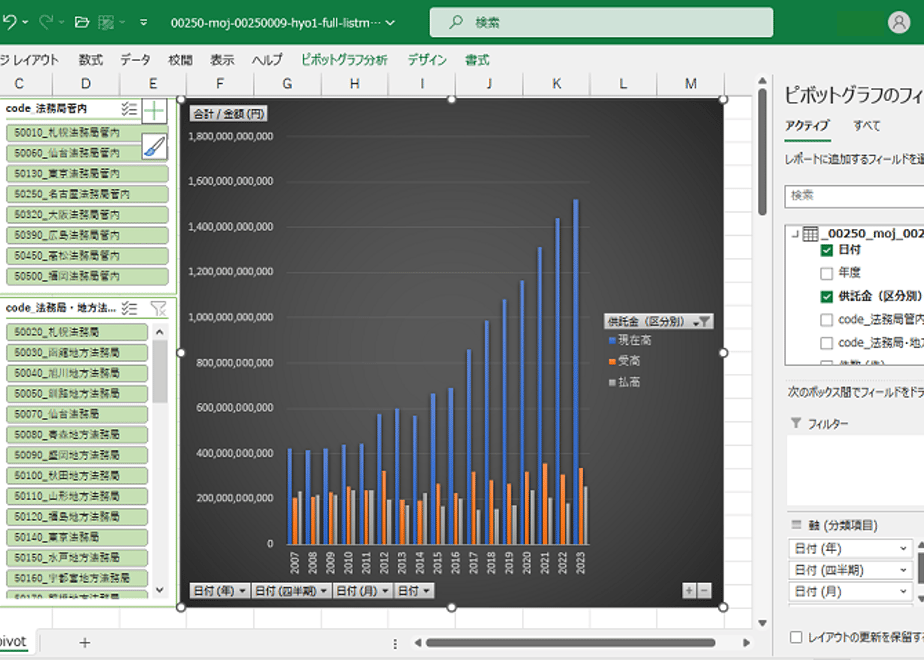Toggle multi-select on code_法務局管内 slicer

[129, 108]
